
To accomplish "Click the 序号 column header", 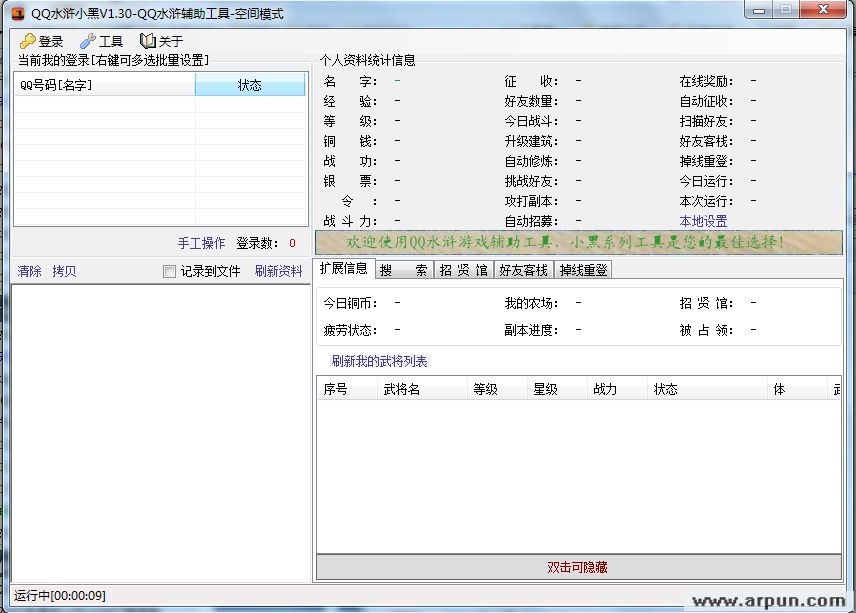I will point(347,389).
